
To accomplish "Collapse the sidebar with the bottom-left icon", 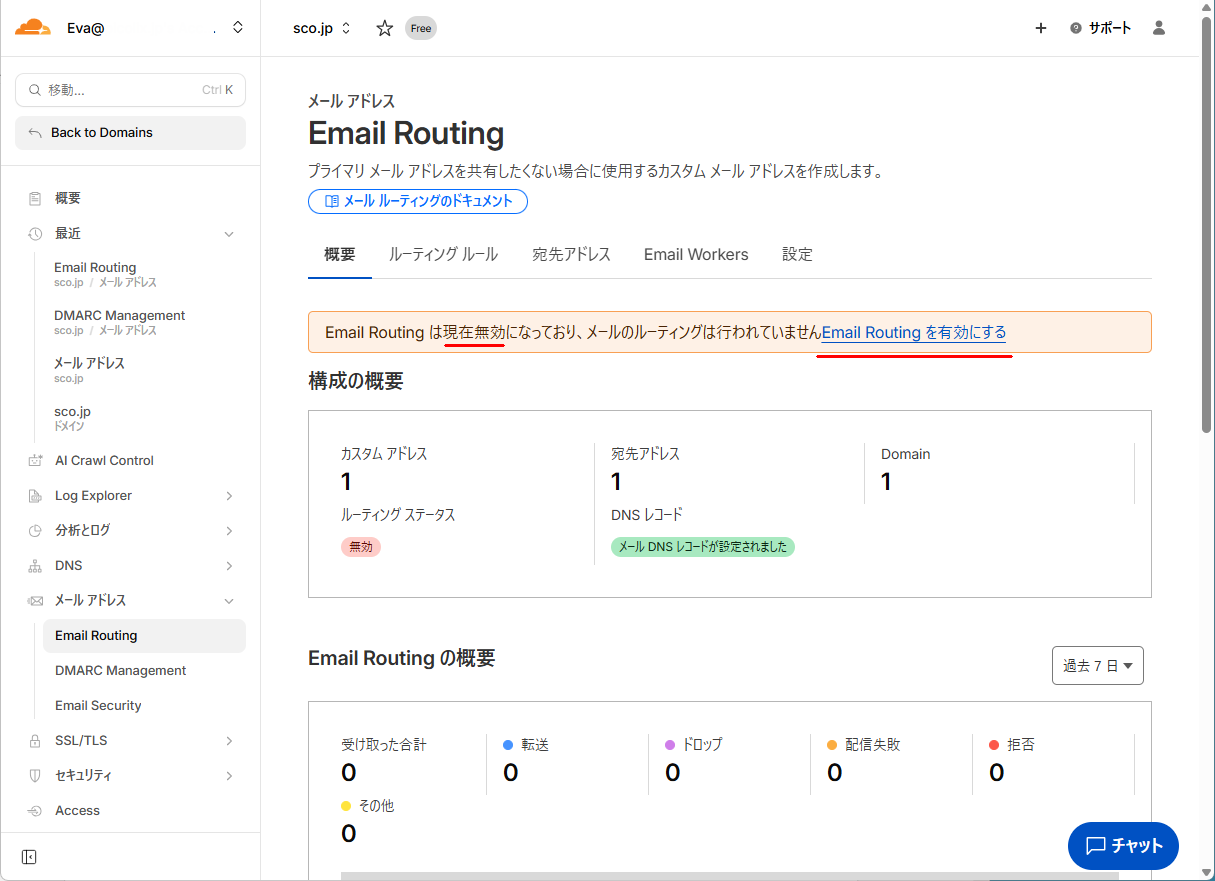I will [29, 857].
